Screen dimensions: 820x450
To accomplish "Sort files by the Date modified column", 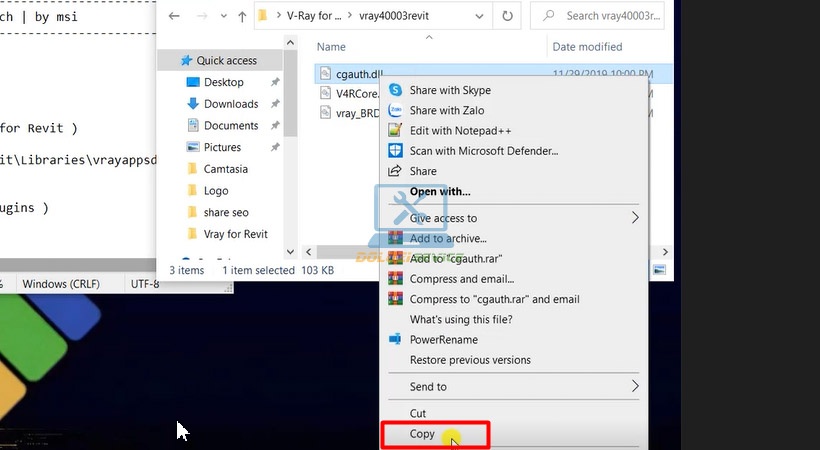I will [587, 47].
